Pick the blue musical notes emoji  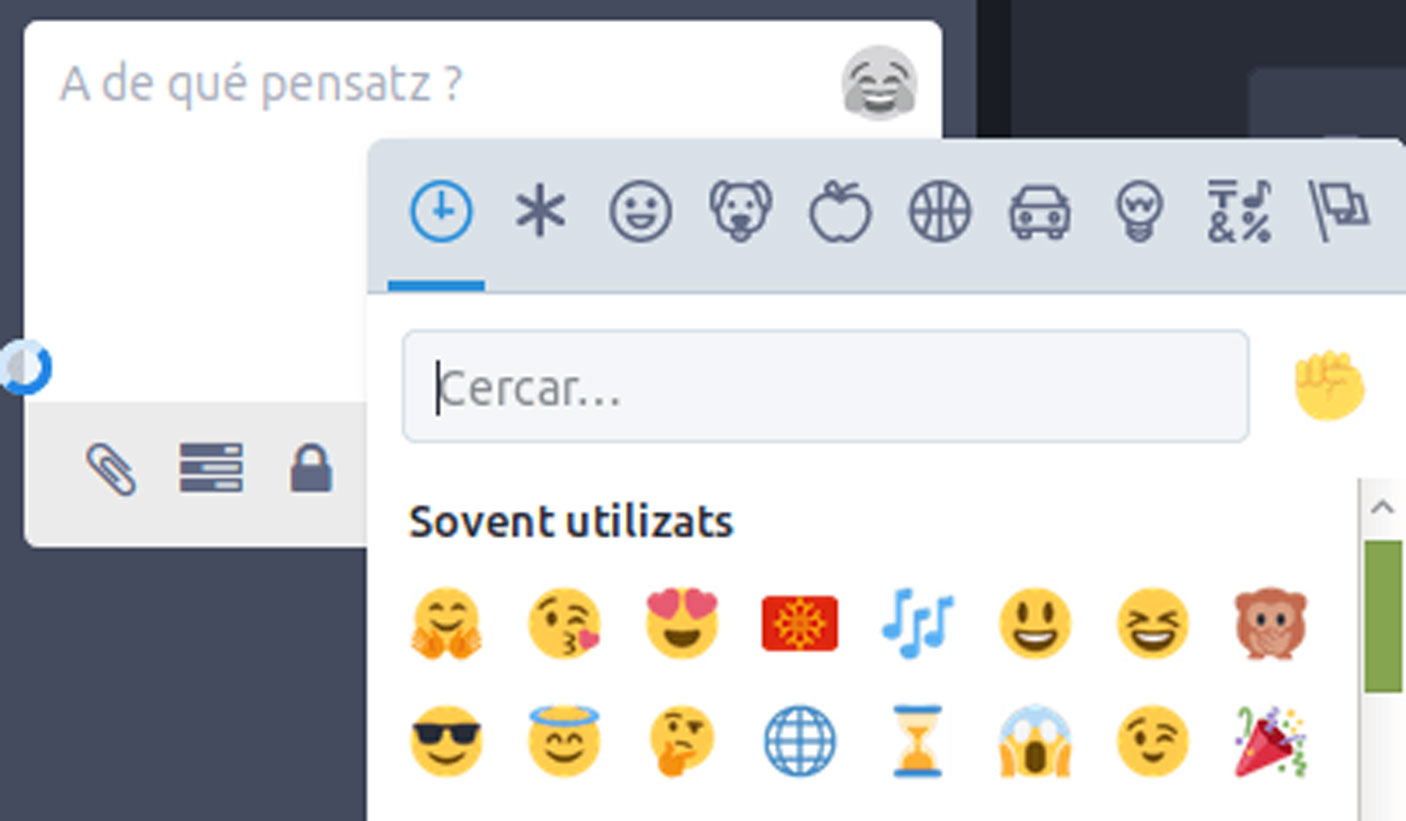point(918,623)
